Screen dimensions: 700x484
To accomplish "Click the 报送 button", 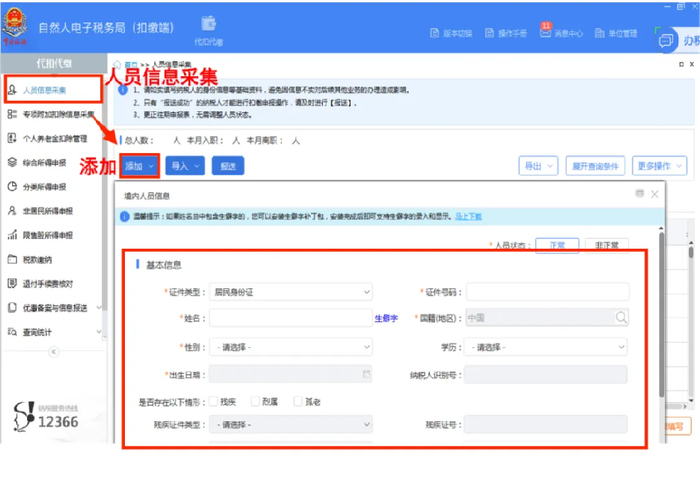I will click(228, 166).
